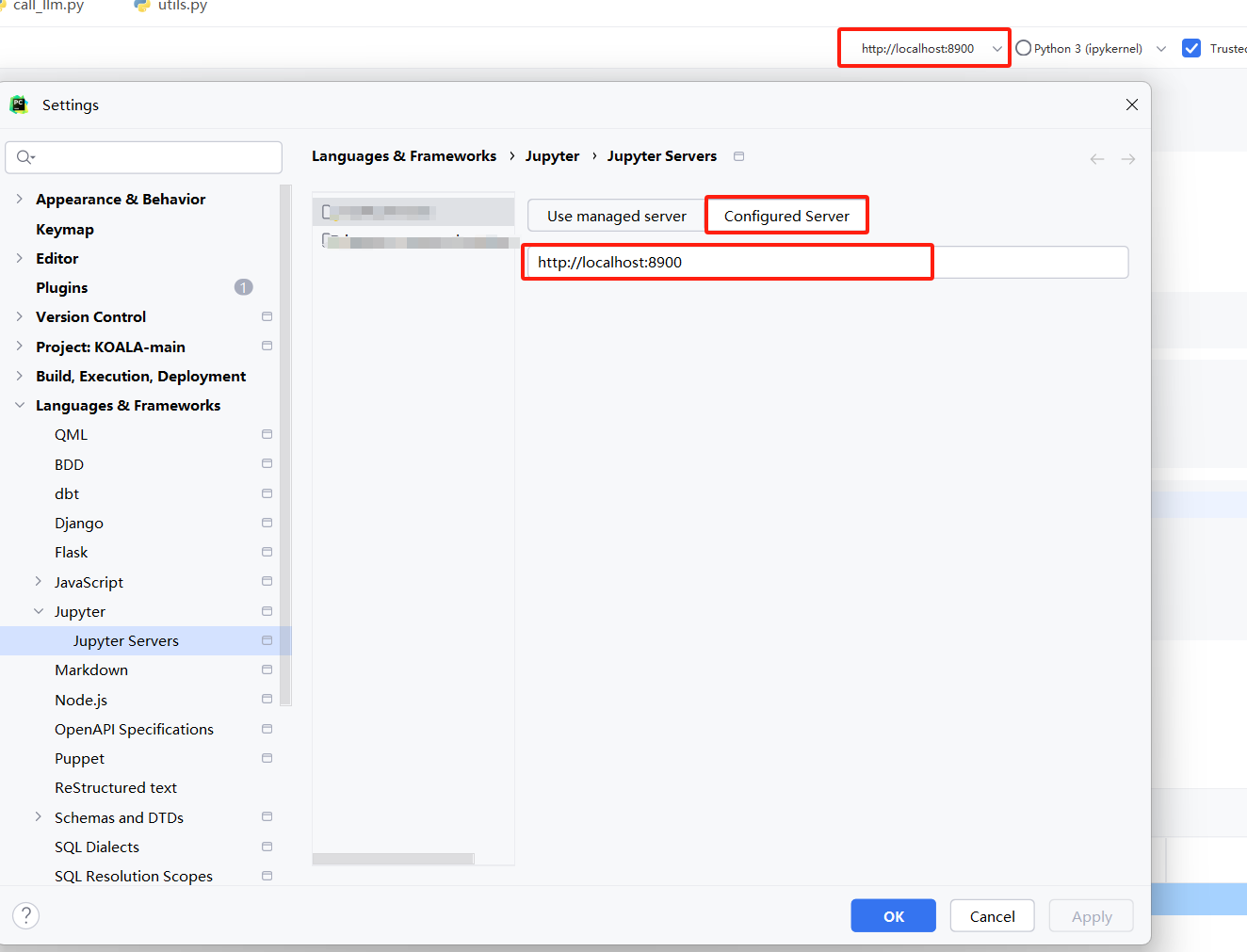Click the project-level icon beside Version Control
Viewport: 1247px width, 952px height.
(x=267, y=316)
